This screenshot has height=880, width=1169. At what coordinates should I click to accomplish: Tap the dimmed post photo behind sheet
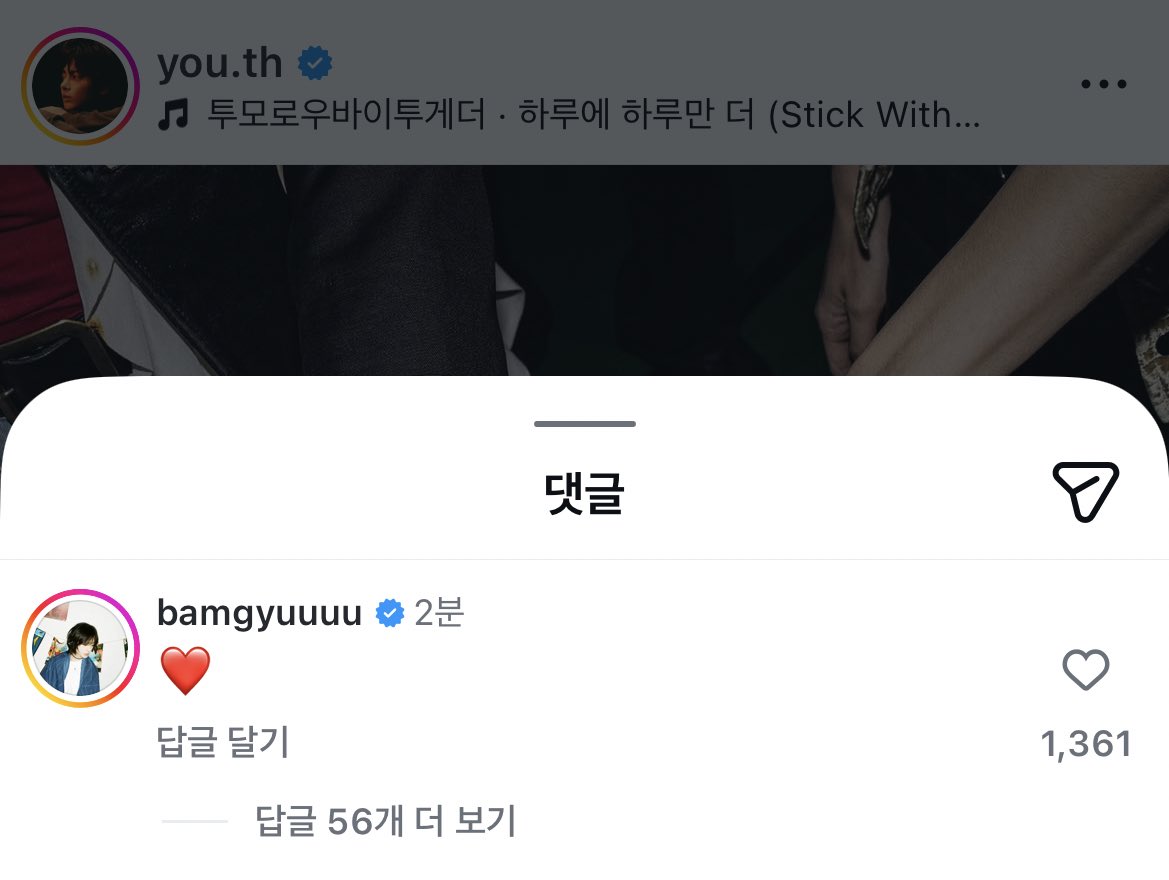(x=584, y=270)
